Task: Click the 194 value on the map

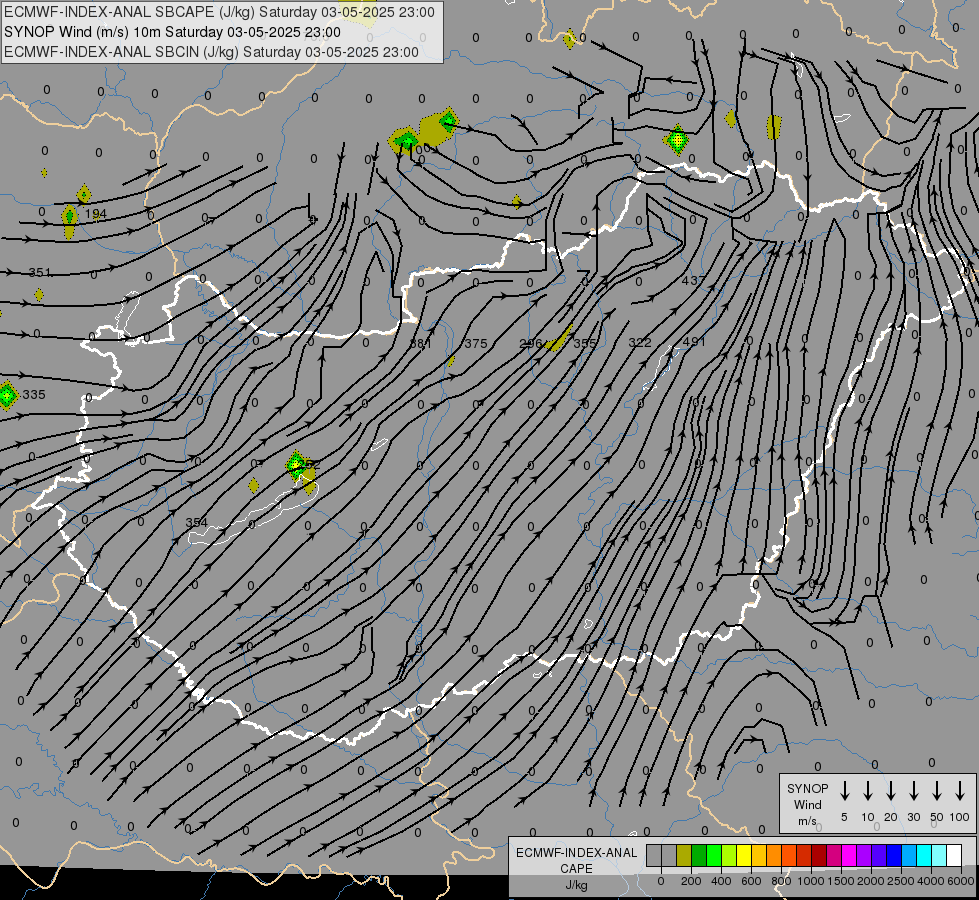Action: (x=96, y=214)
